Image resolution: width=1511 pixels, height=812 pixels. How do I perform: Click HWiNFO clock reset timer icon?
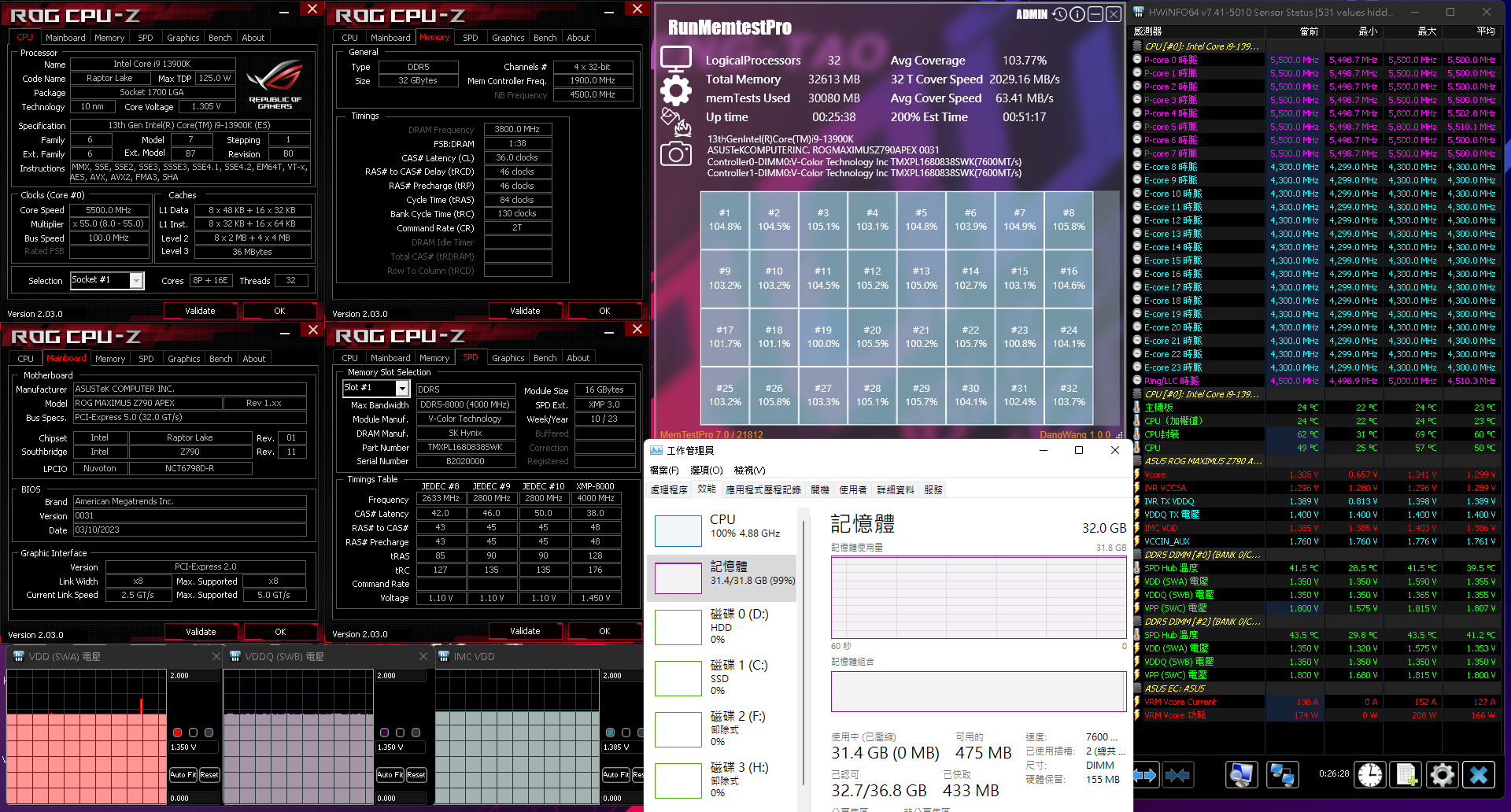[1370, 775]
